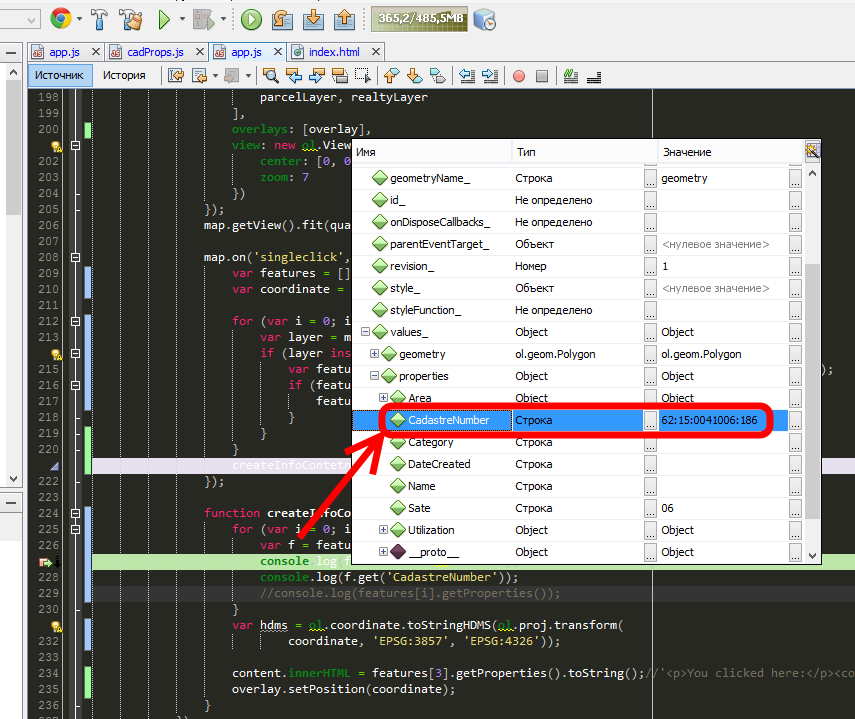855x719 pixels.
Task: Click the memory usage bar to collect garbage
Action: (418, 18)
